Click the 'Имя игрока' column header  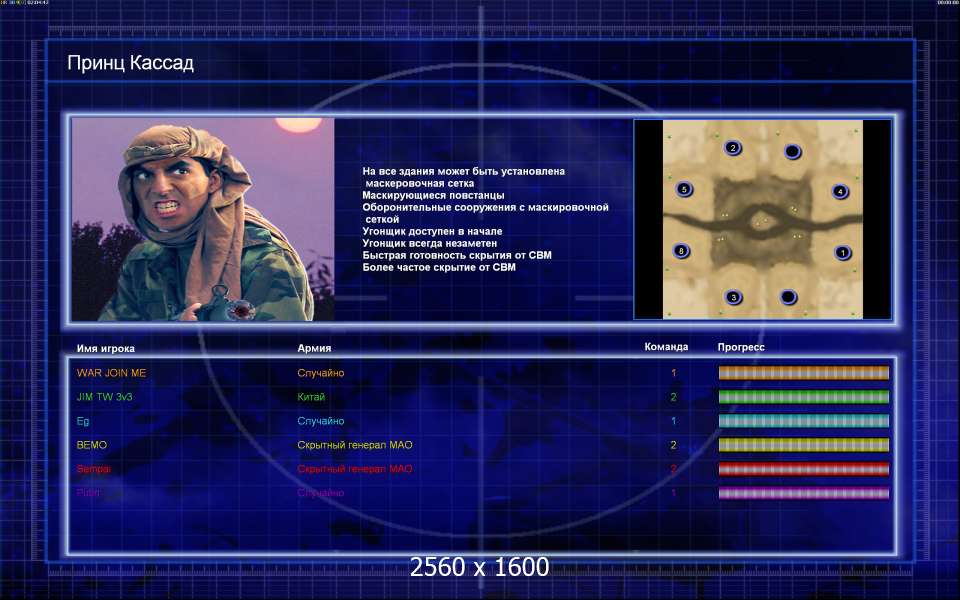tap(106, 348)
